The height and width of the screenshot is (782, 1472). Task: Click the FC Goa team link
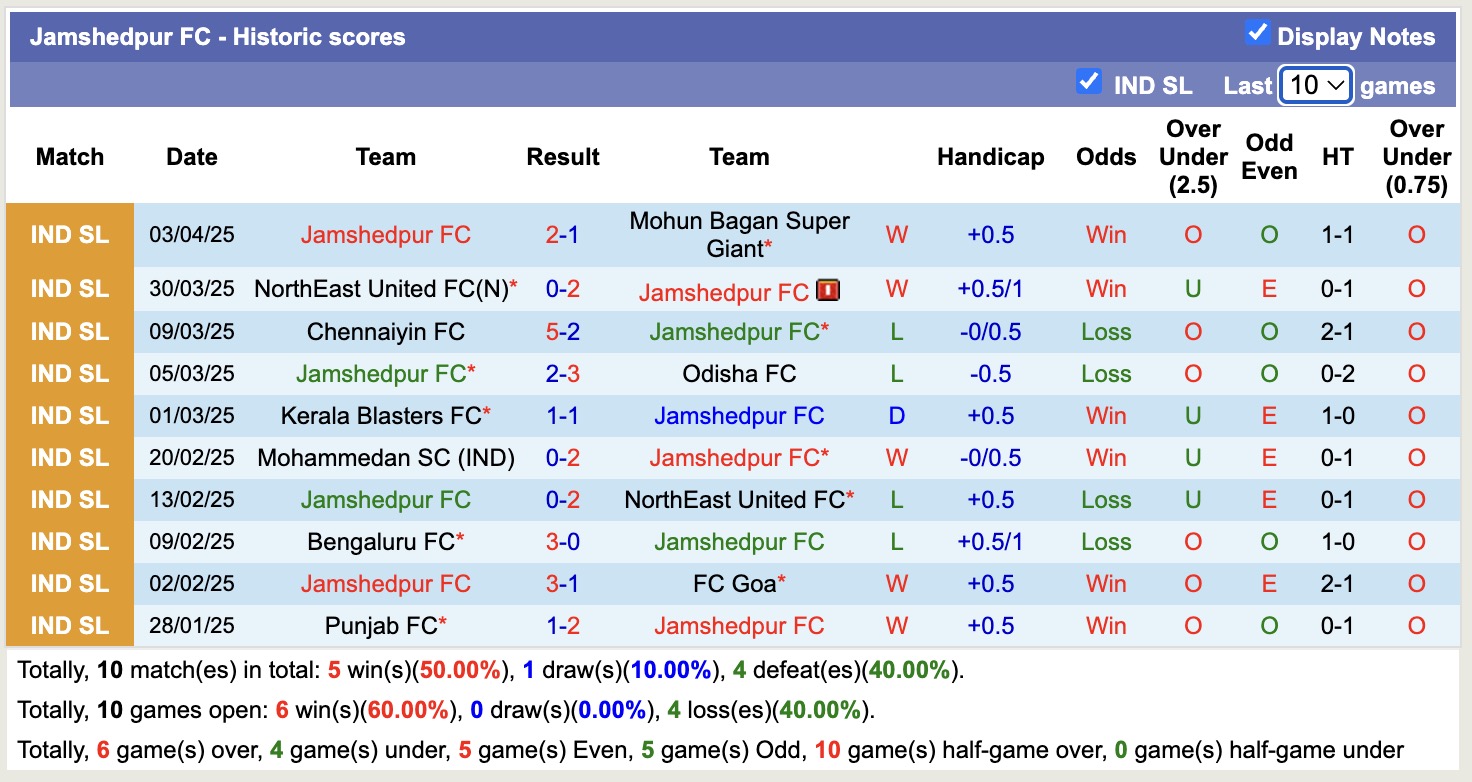point(734,584)
